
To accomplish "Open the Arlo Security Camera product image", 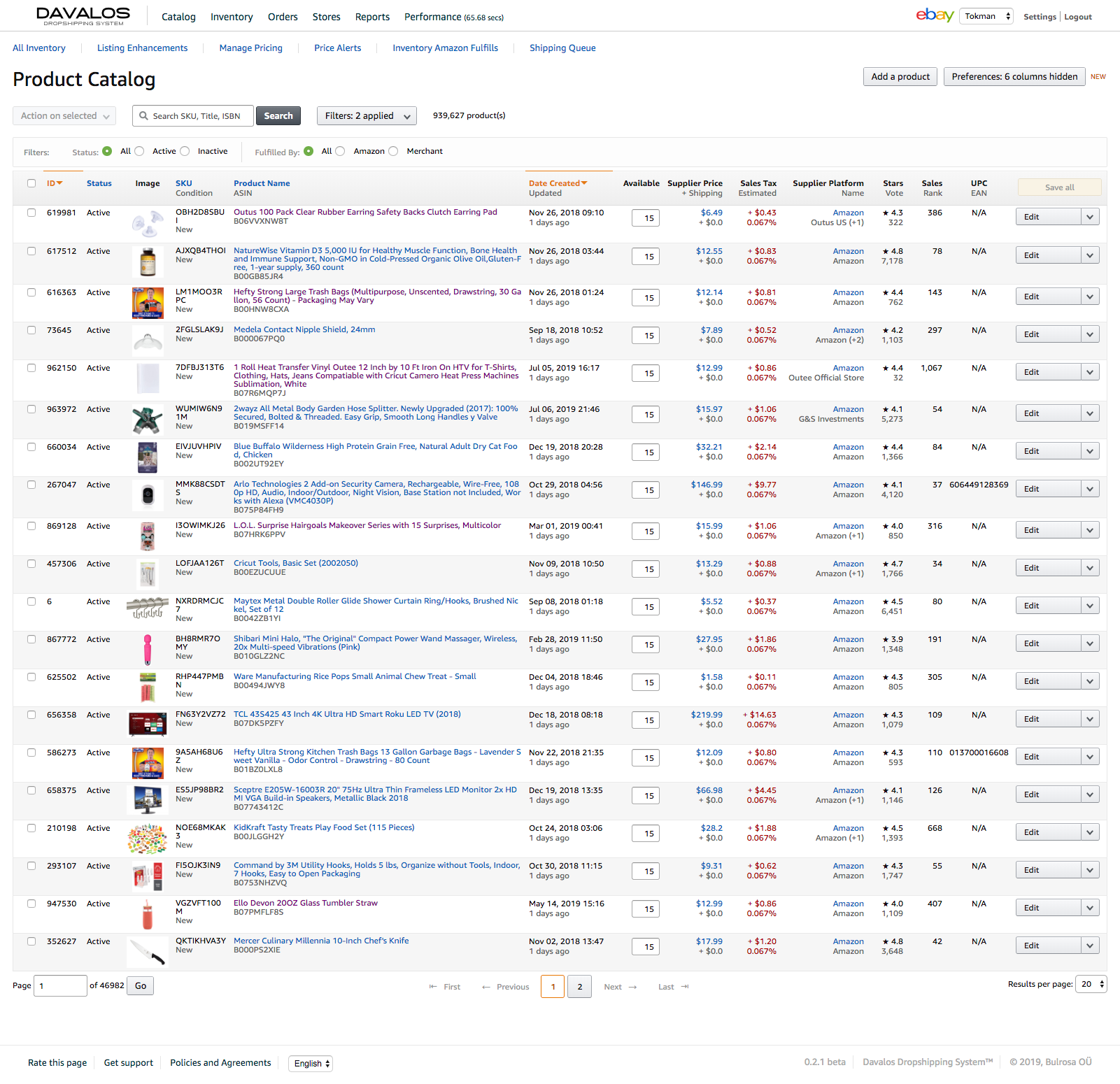I will click(148, 496).
